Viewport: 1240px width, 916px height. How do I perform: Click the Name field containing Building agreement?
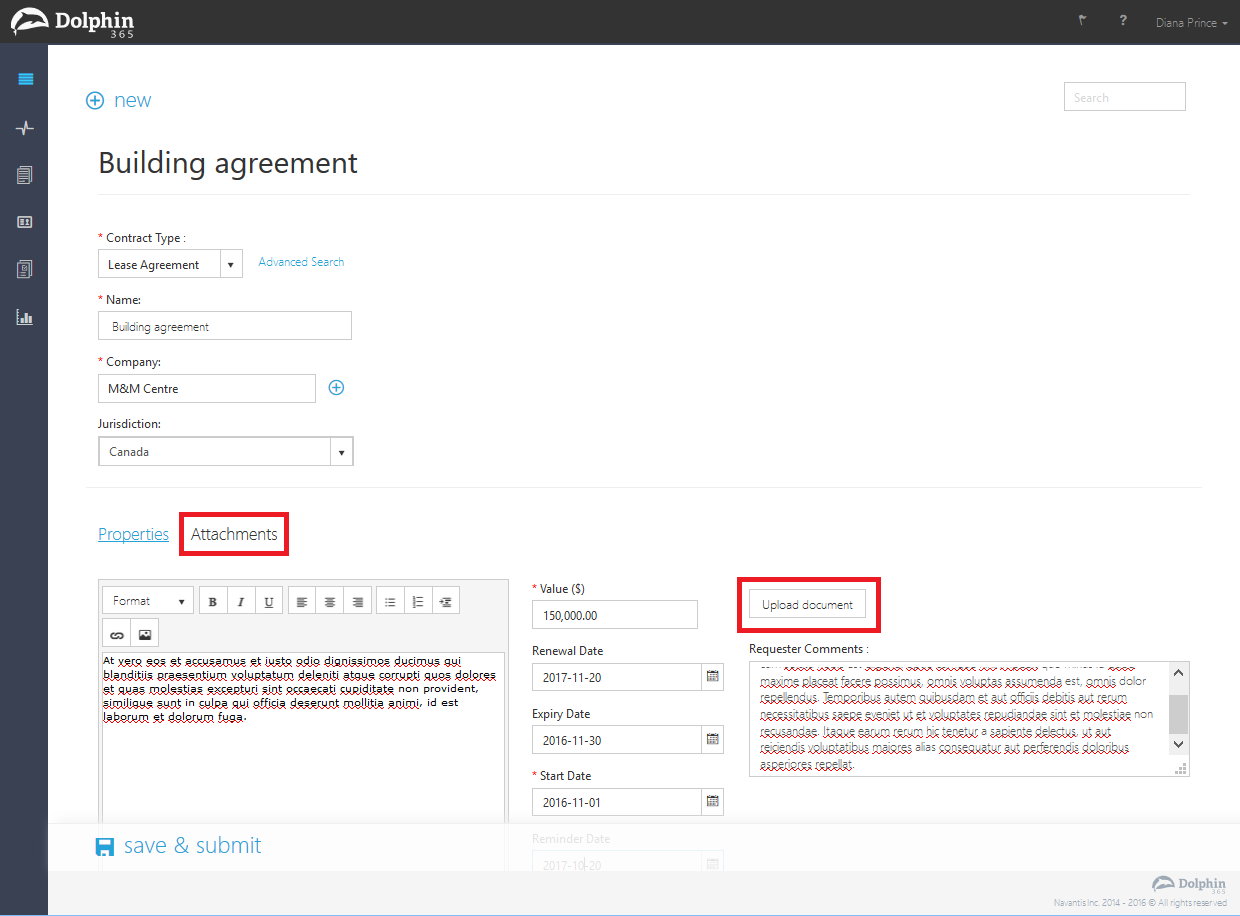point(225,326)
